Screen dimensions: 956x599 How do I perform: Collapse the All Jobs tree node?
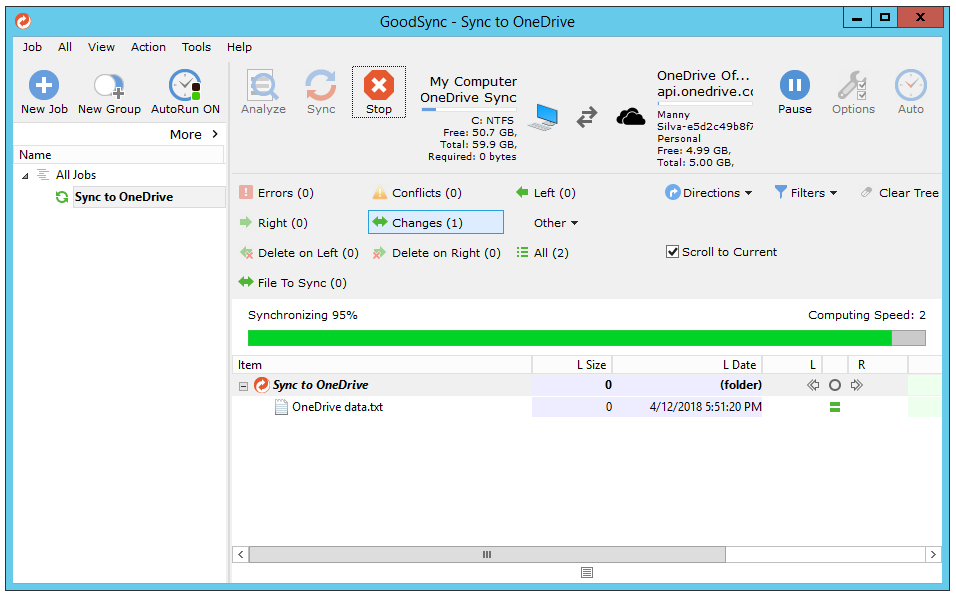click(25, 176)
